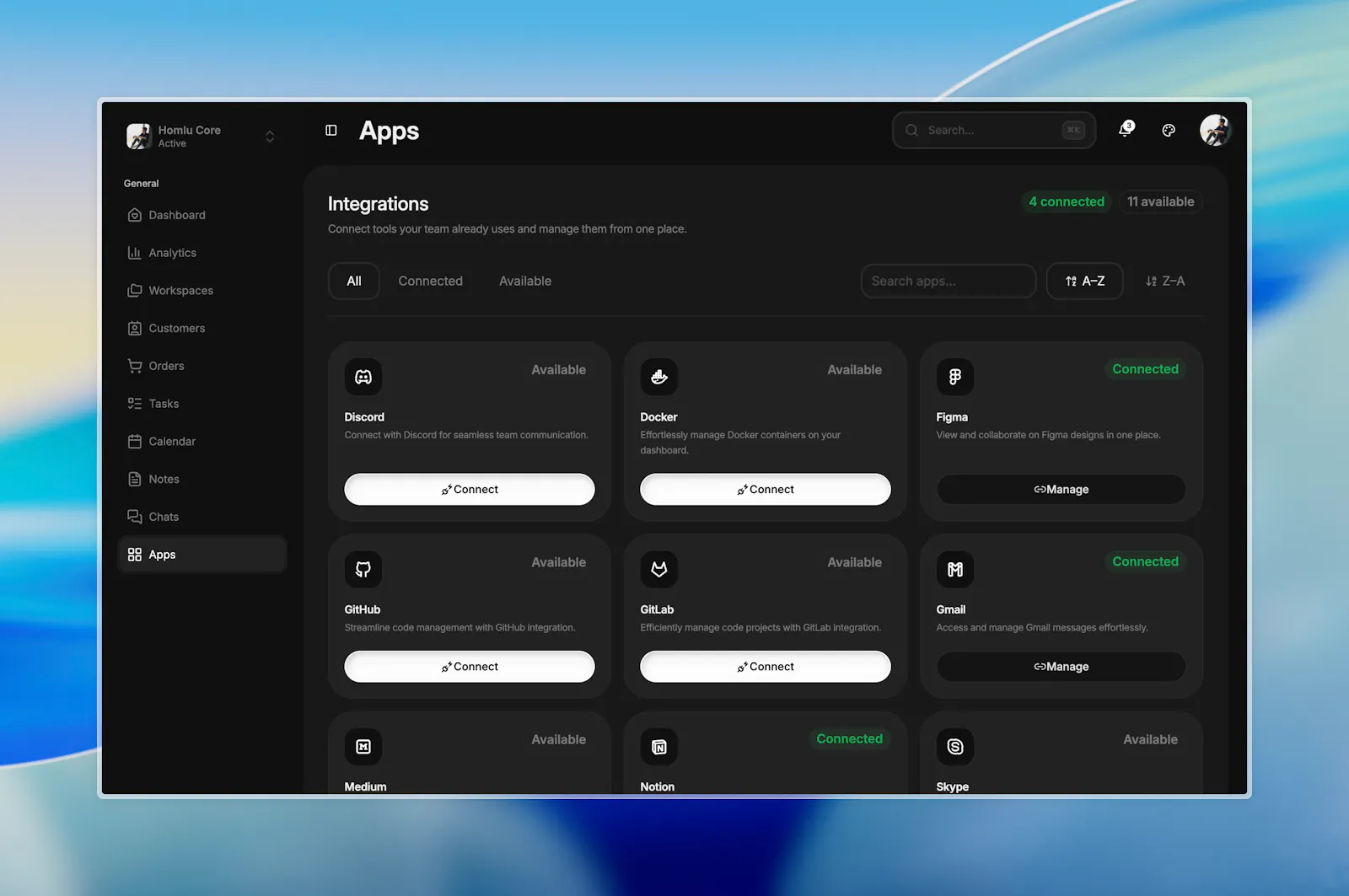
Task: Toggle the sidebar panel icon
Action: click(331, 131)
